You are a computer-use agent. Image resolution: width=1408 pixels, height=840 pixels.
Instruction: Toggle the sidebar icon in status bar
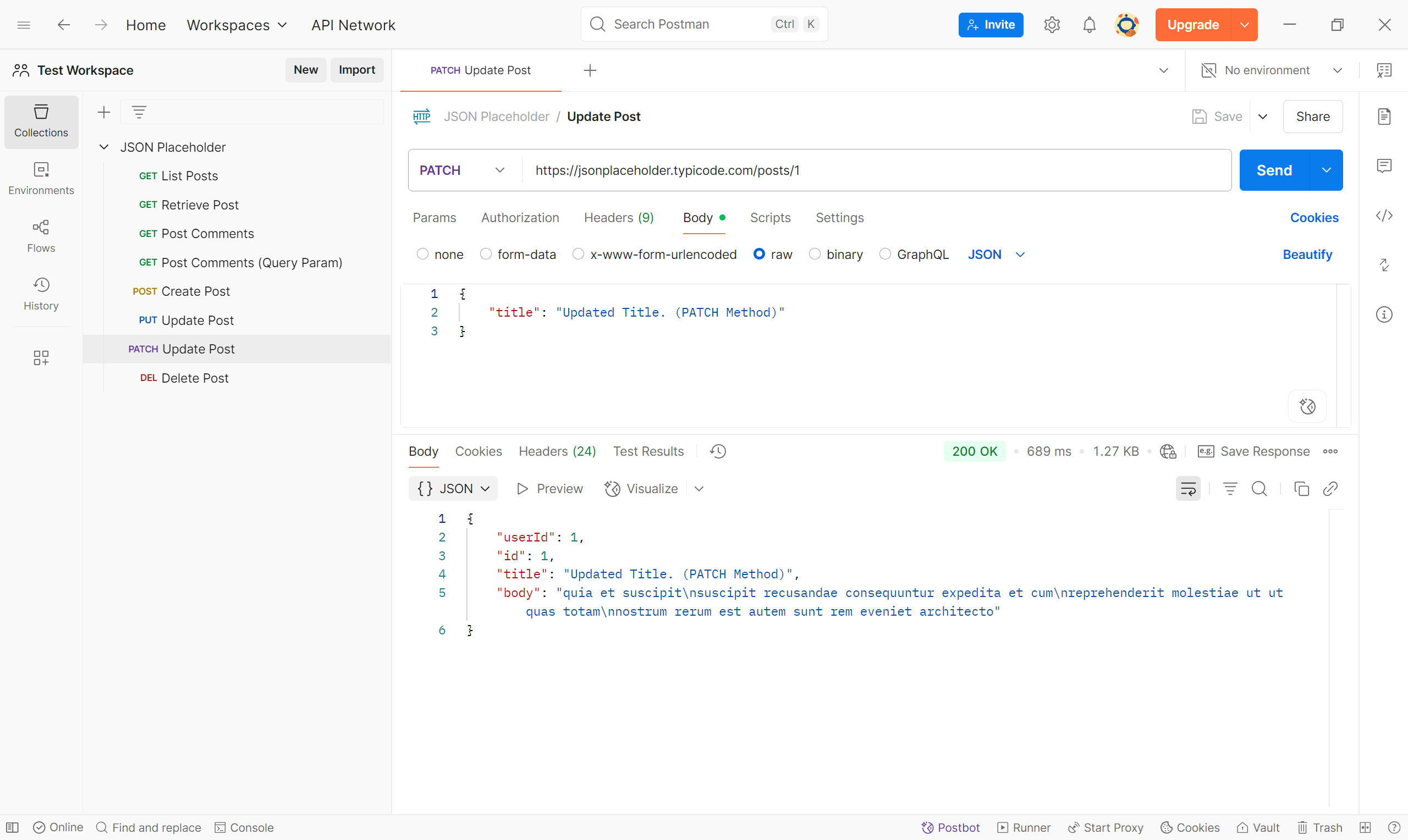tap(13, 827)
